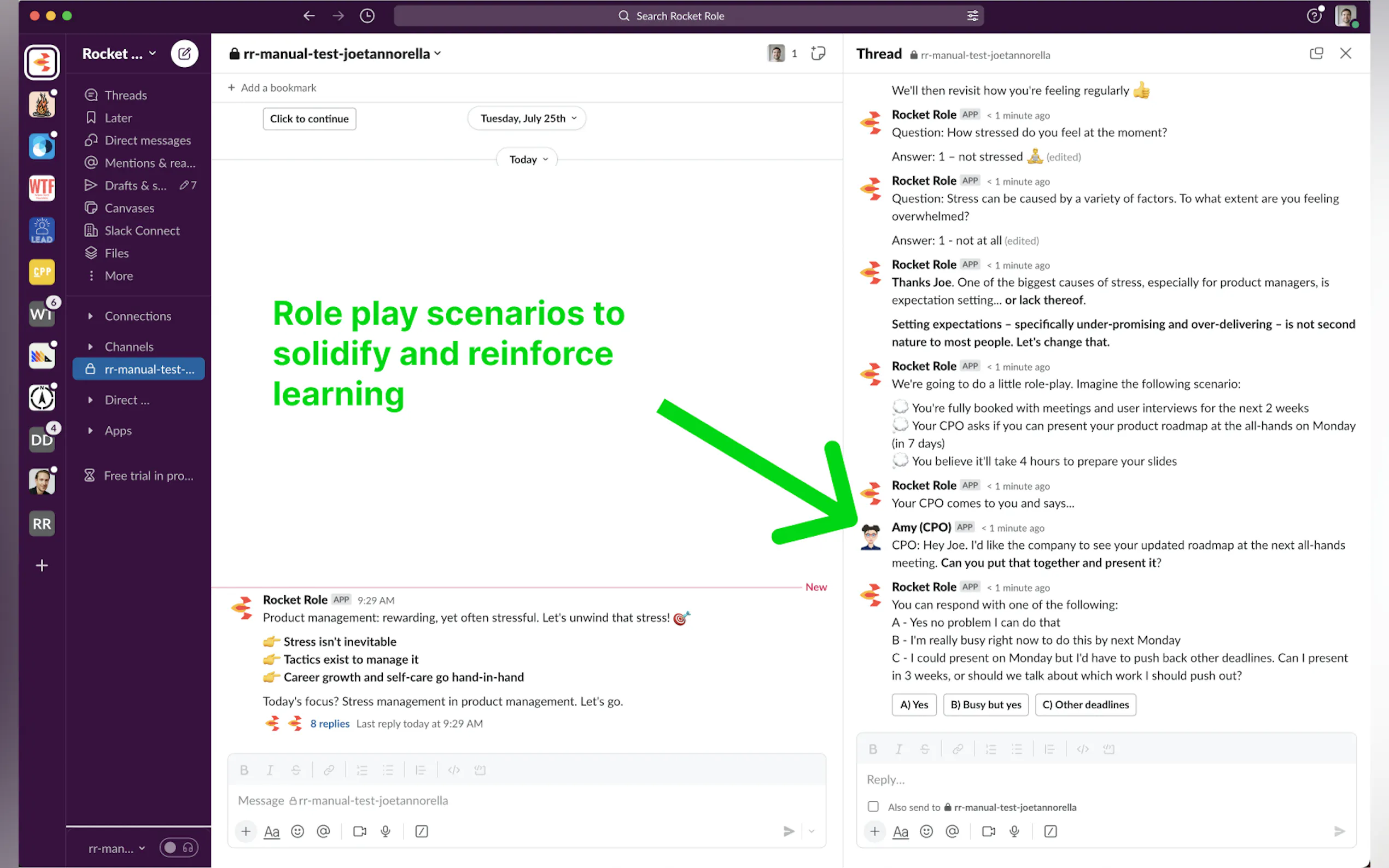
Task: Open search filter options icon
Action: (972, 16)
